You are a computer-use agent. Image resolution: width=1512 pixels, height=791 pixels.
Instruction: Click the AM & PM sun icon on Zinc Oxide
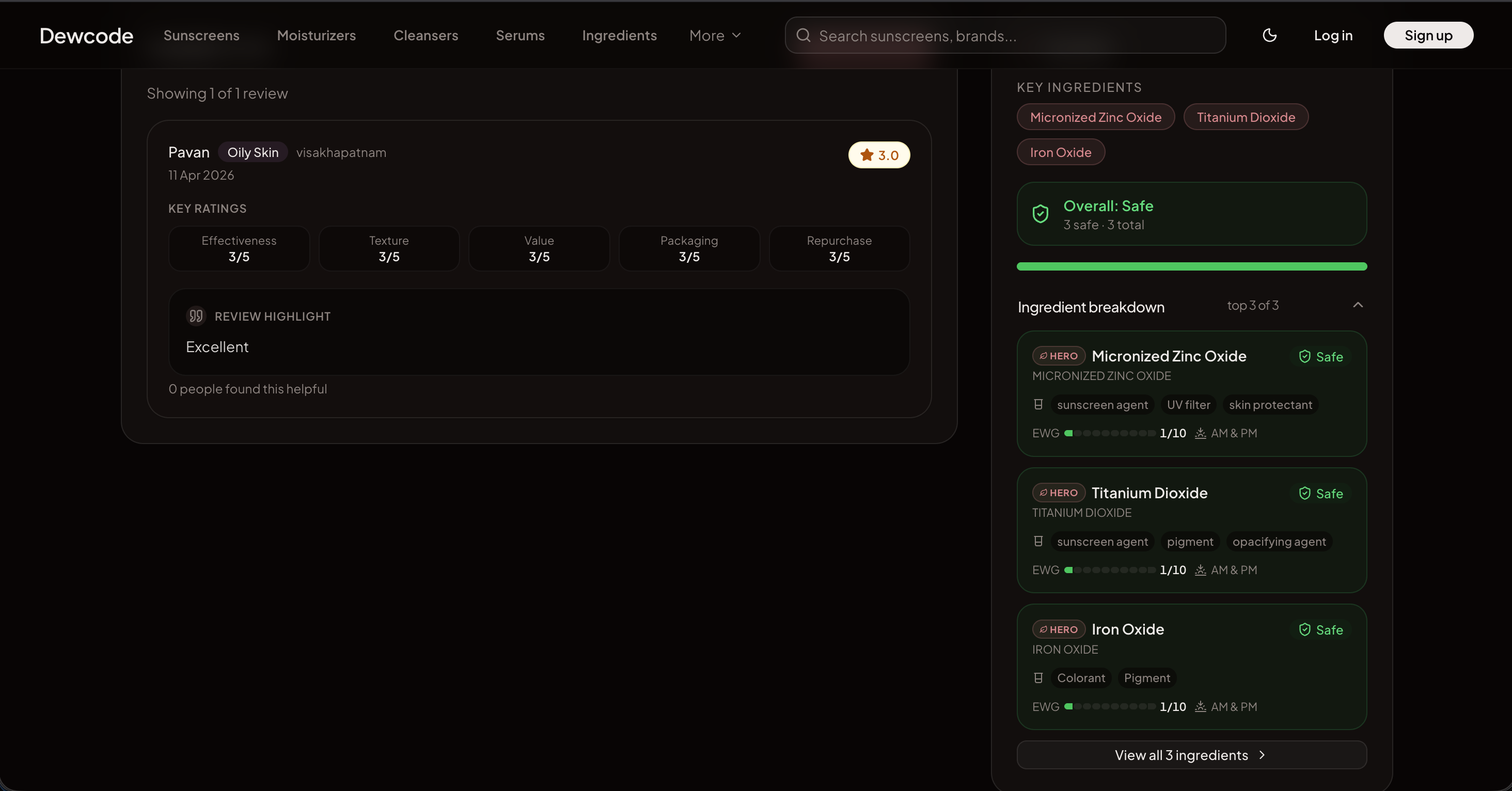[x=1200, y=434]
